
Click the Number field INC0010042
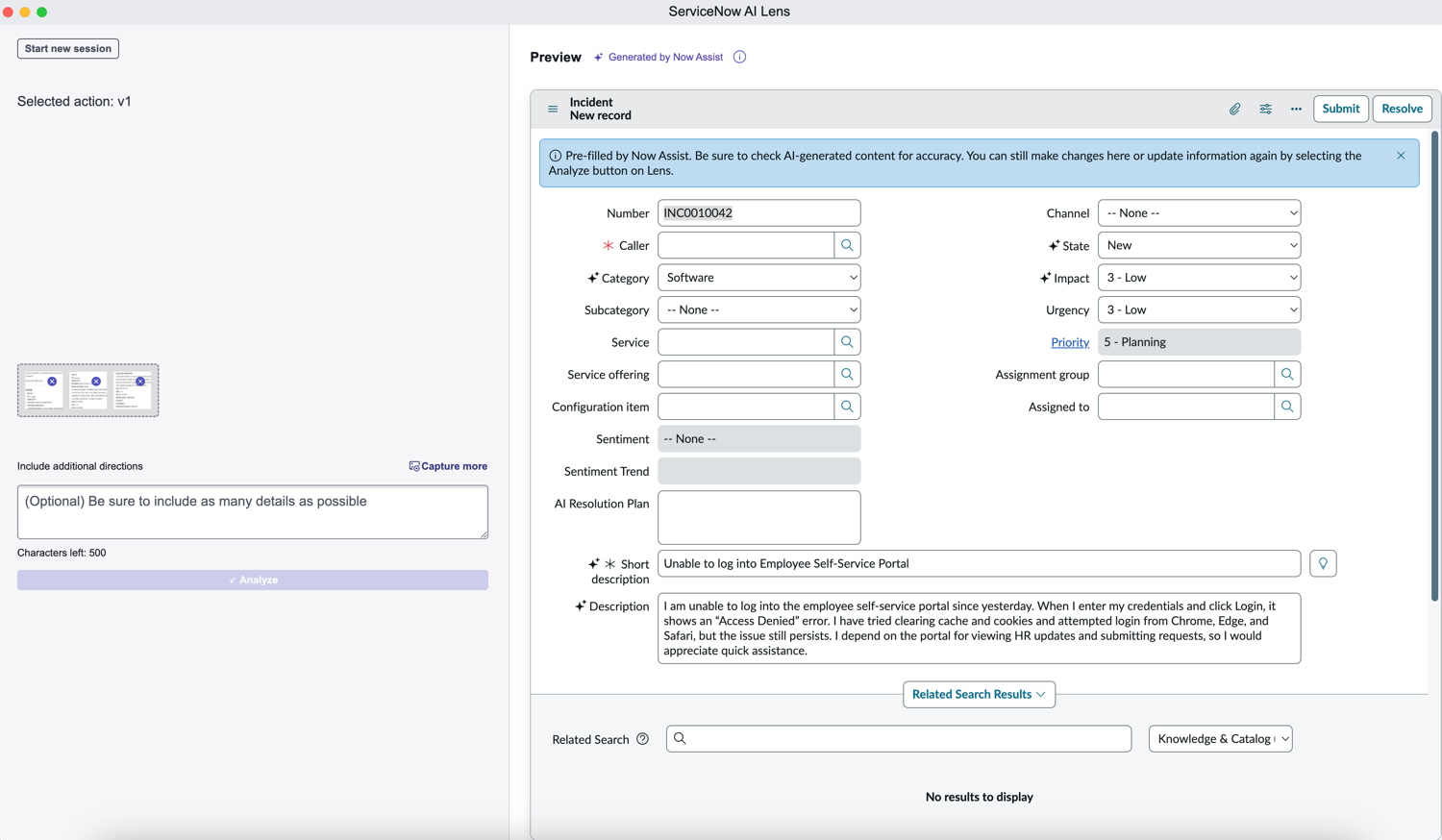point(758,212)
